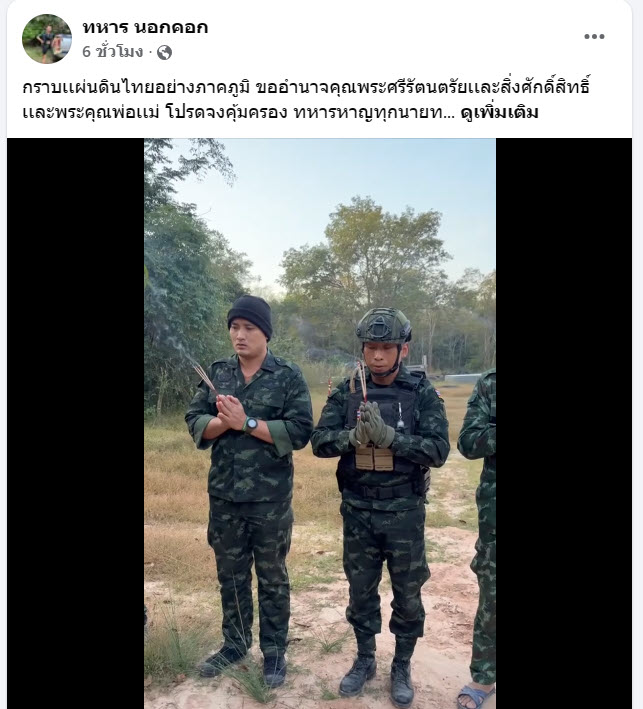Open the three-dot post options menu
Image resolution: width=643 pixels, height=709 pixels.
coord(594,37)
